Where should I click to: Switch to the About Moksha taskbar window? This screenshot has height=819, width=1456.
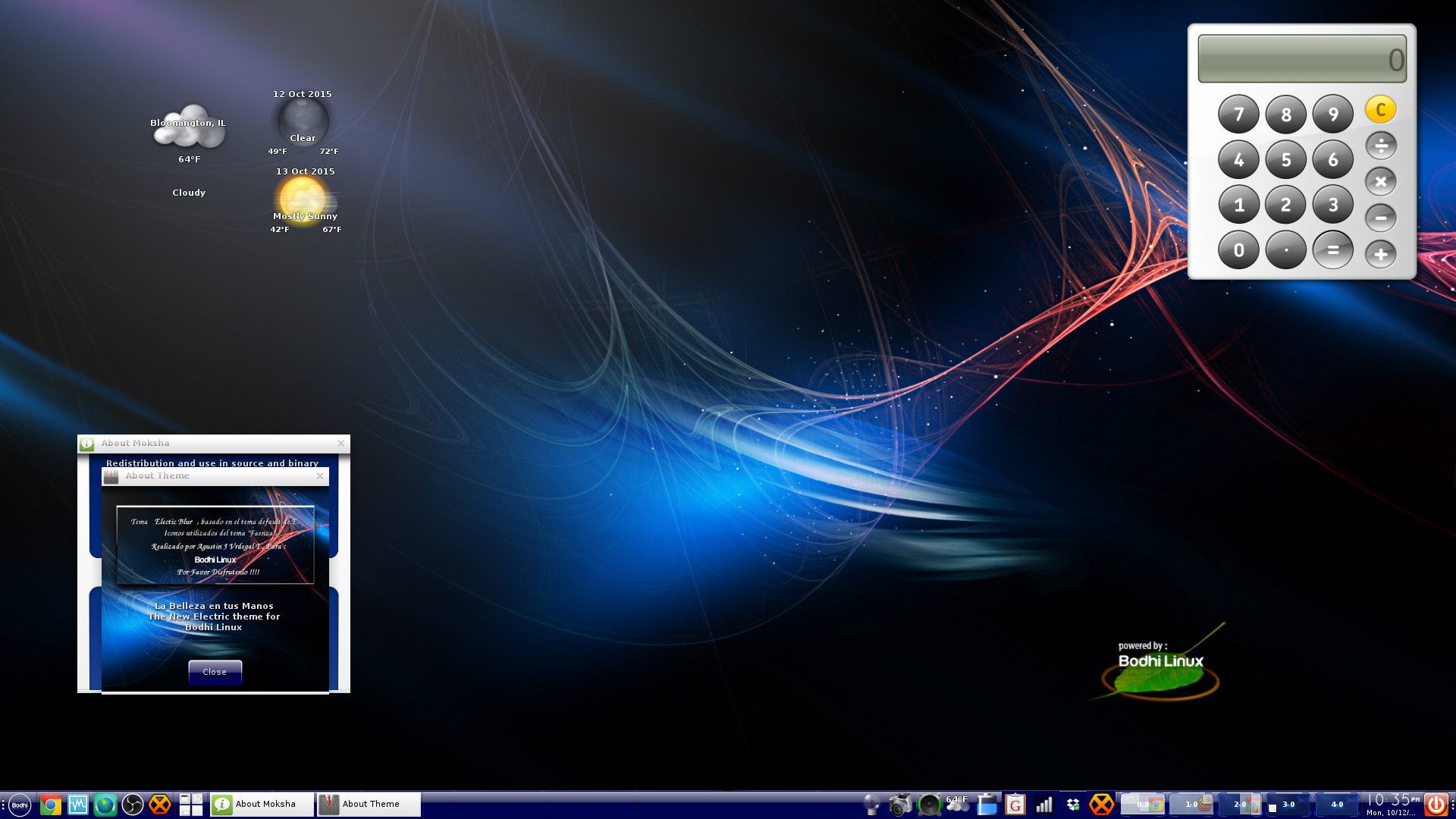click(x=262, y=805)
